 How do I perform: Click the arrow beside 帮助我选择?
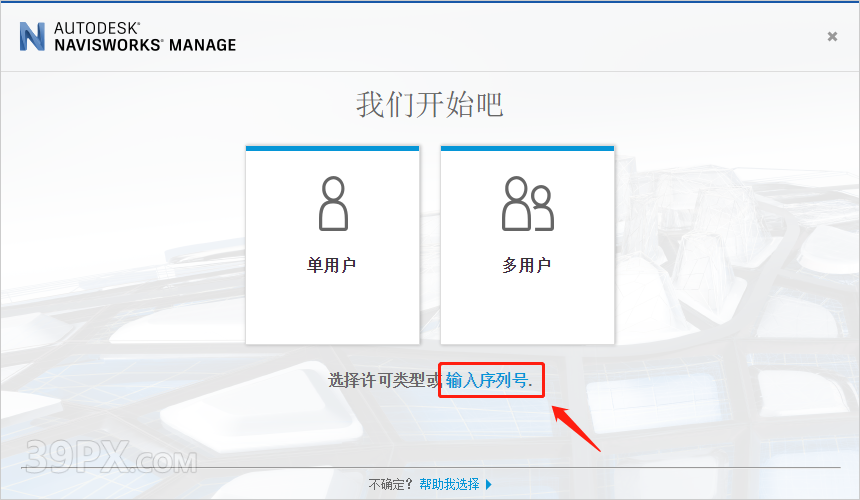coord(489,485)
